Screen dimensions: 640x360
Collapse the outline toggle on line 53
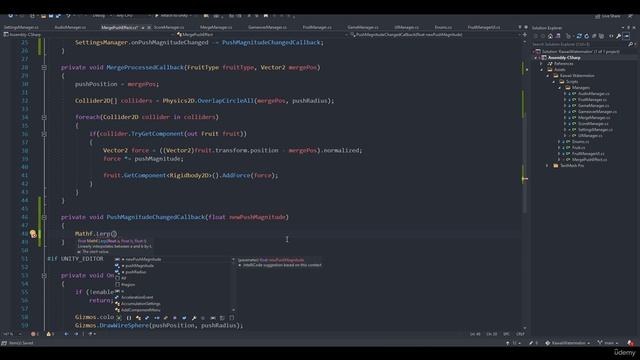(x=44, y=276)
